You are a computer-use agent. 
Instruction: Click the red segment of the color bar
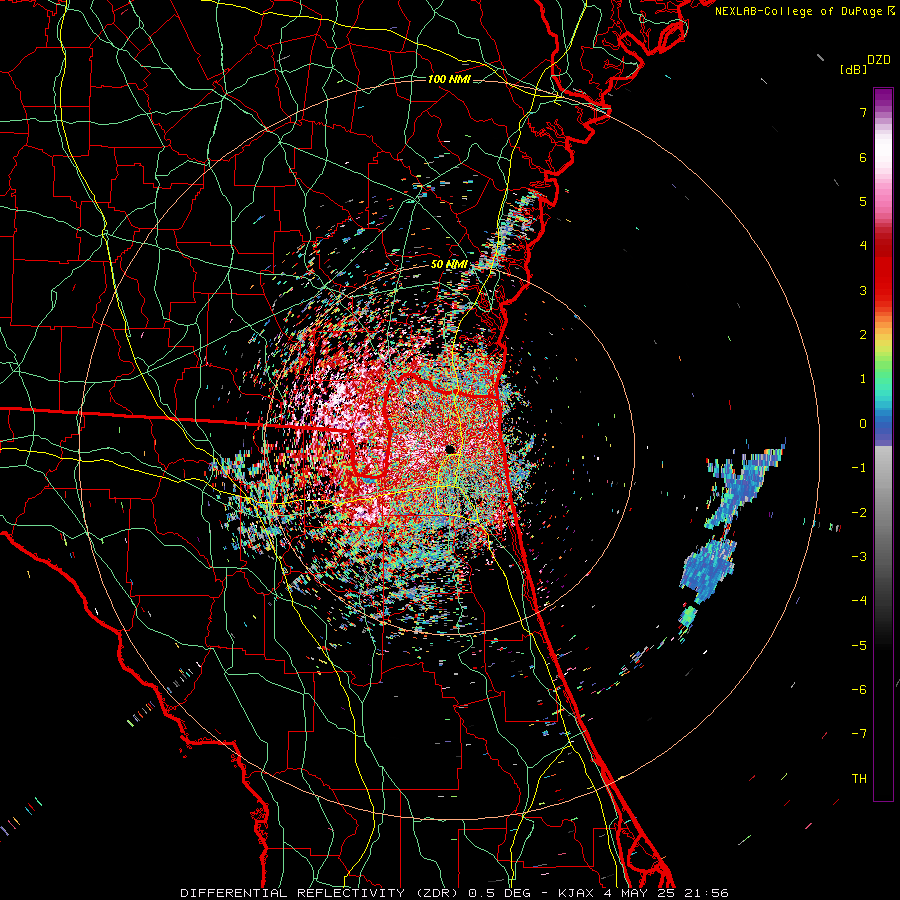(x=883, y=270)
